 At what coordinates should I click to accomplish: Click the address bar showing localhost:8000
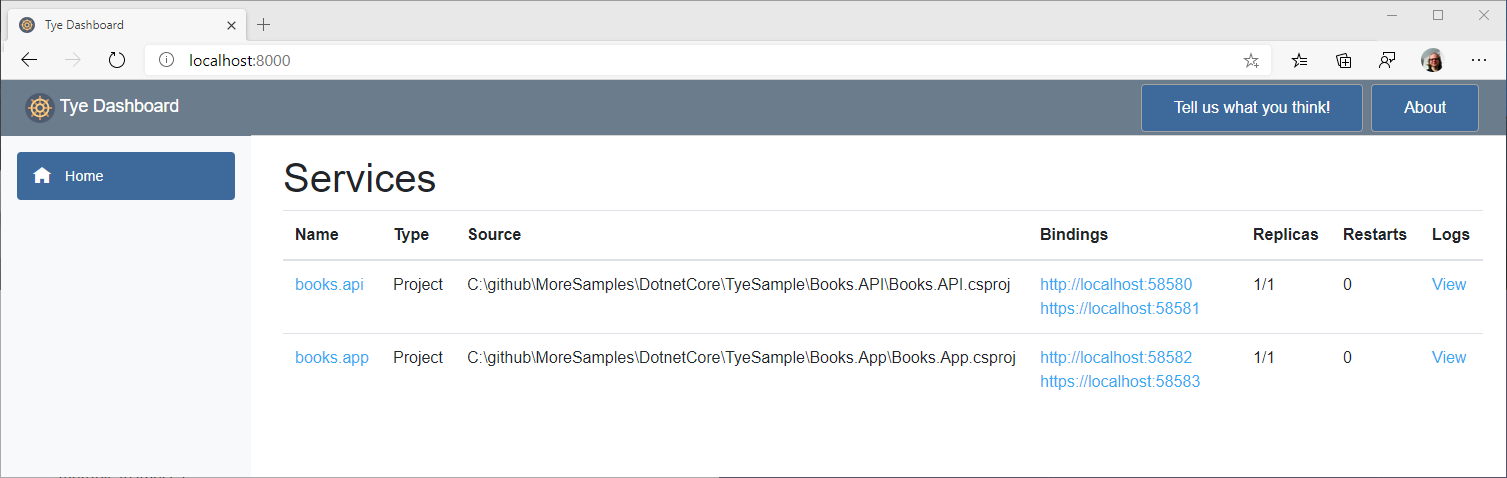[700, 60]
